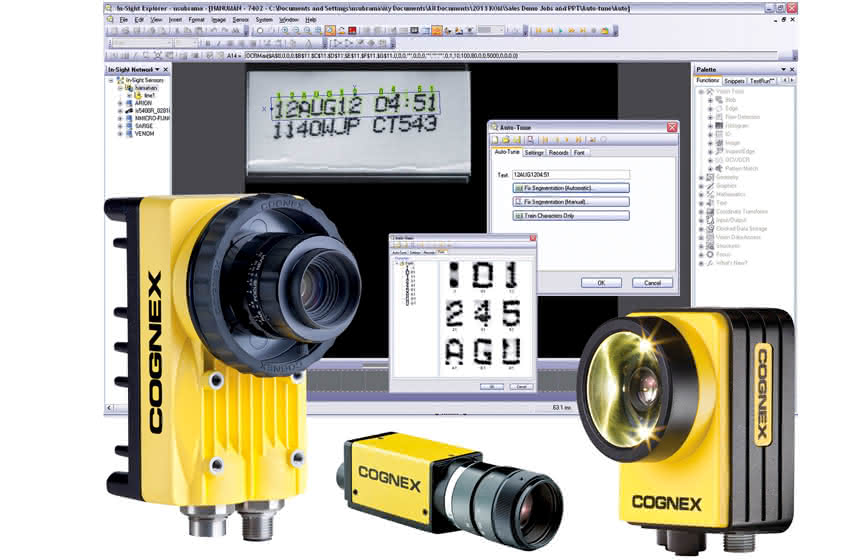Select Input/Output in Palette tree

click(731, 220)
